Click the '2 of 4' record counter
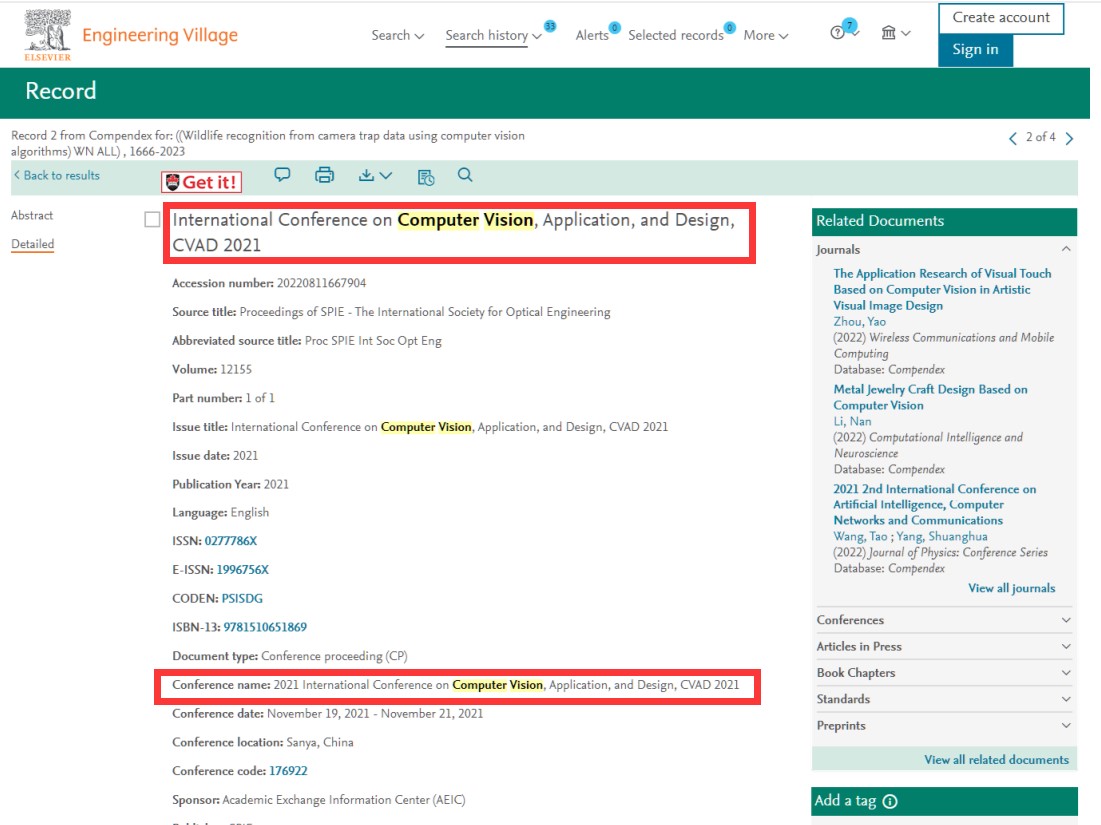The image size is (1101, 825). 1041,137
